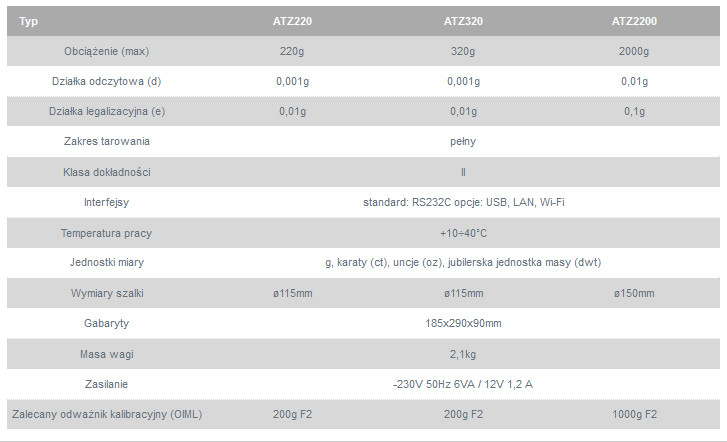
Task: Select the 320g maximum load value
Action: (x=463, y=51)
